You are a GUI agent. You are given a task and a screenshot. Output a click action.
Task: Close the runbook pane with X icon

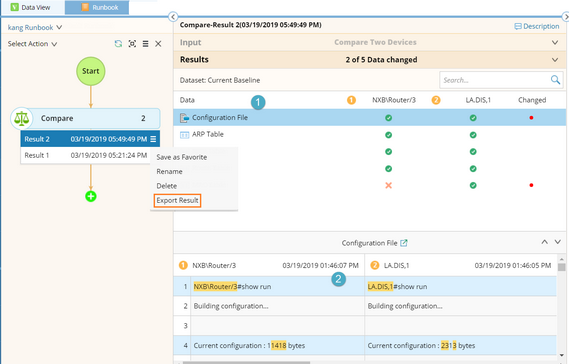(x=158, y=44)
